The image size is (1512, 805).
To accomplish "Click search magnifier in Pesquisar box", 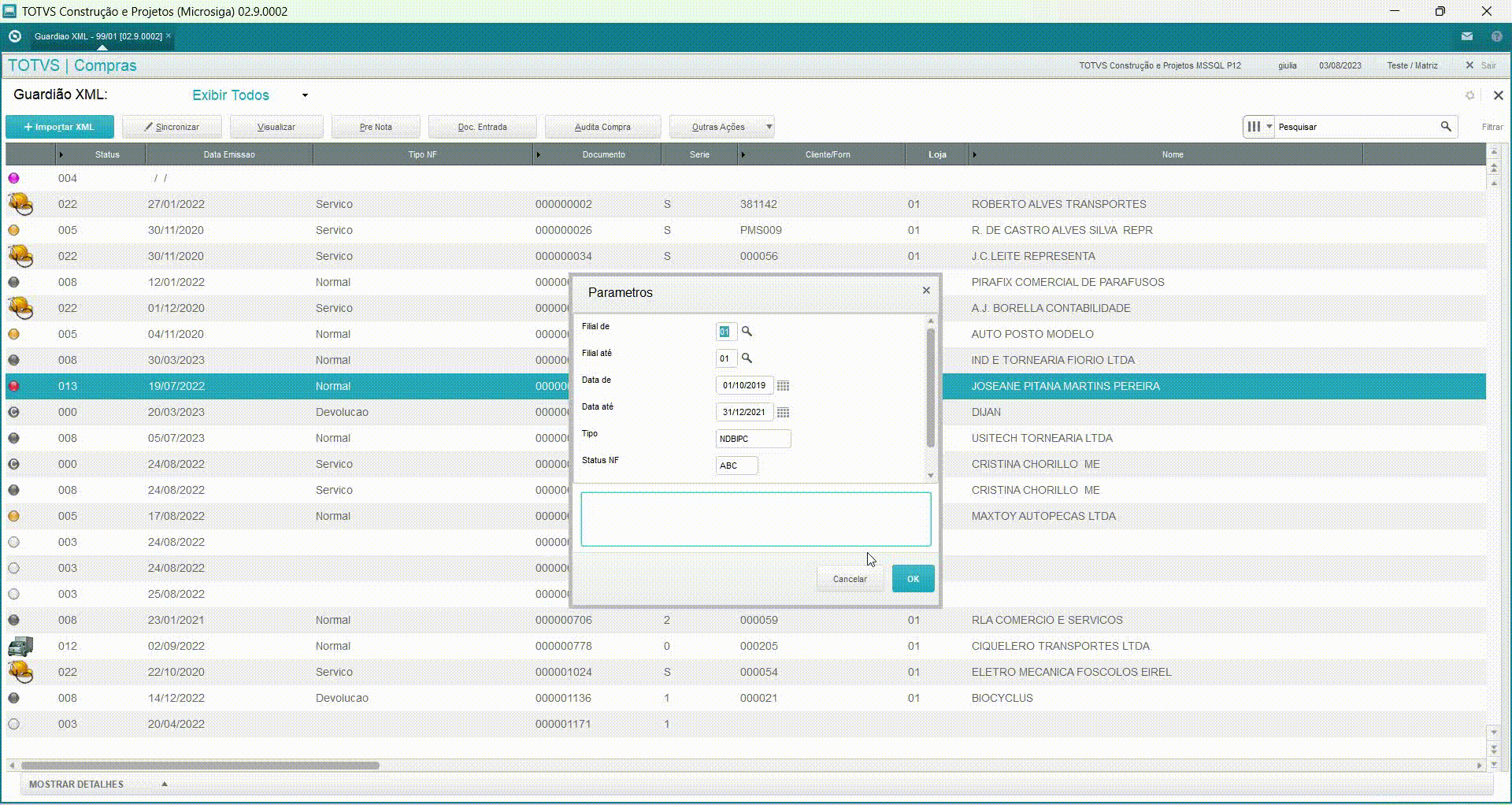I will (1446, 127).
